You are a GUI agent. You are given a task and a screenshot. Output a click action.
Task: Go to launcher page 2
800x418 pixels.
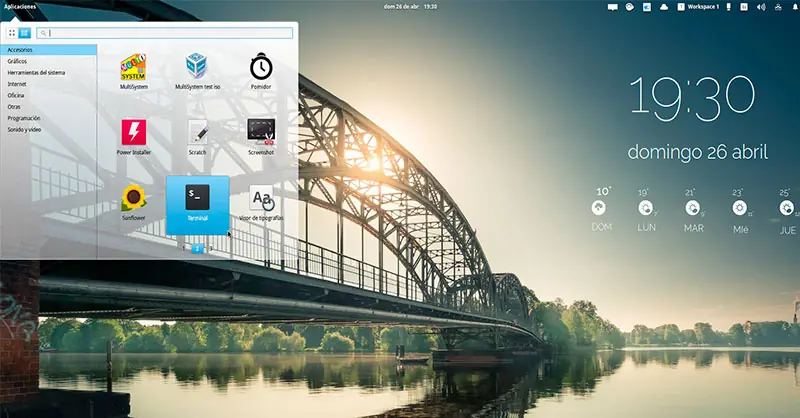click(197, 249)
